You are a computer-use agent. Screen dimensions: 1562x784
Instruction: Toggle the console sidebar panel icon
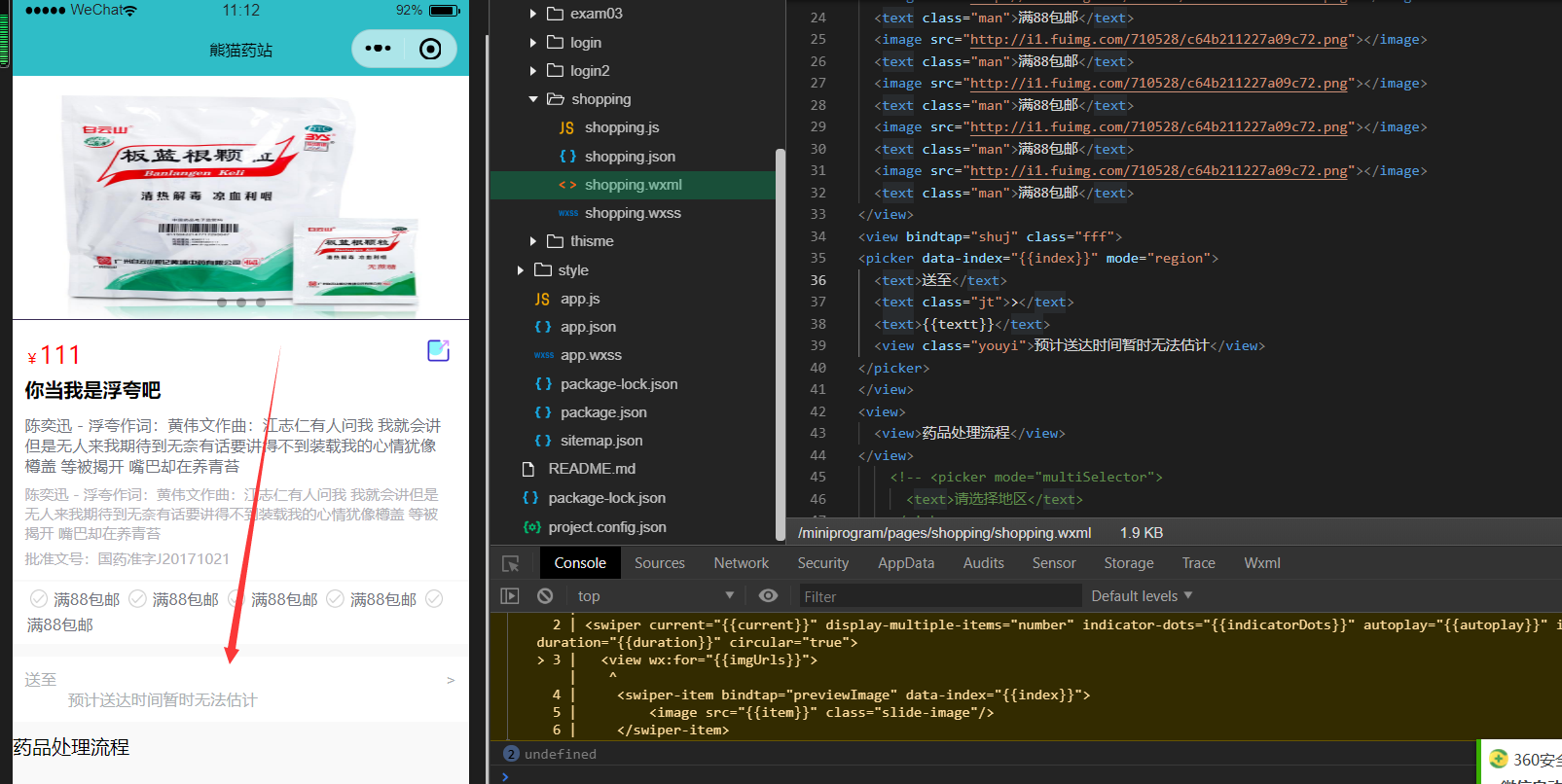(x=510, y=595)
